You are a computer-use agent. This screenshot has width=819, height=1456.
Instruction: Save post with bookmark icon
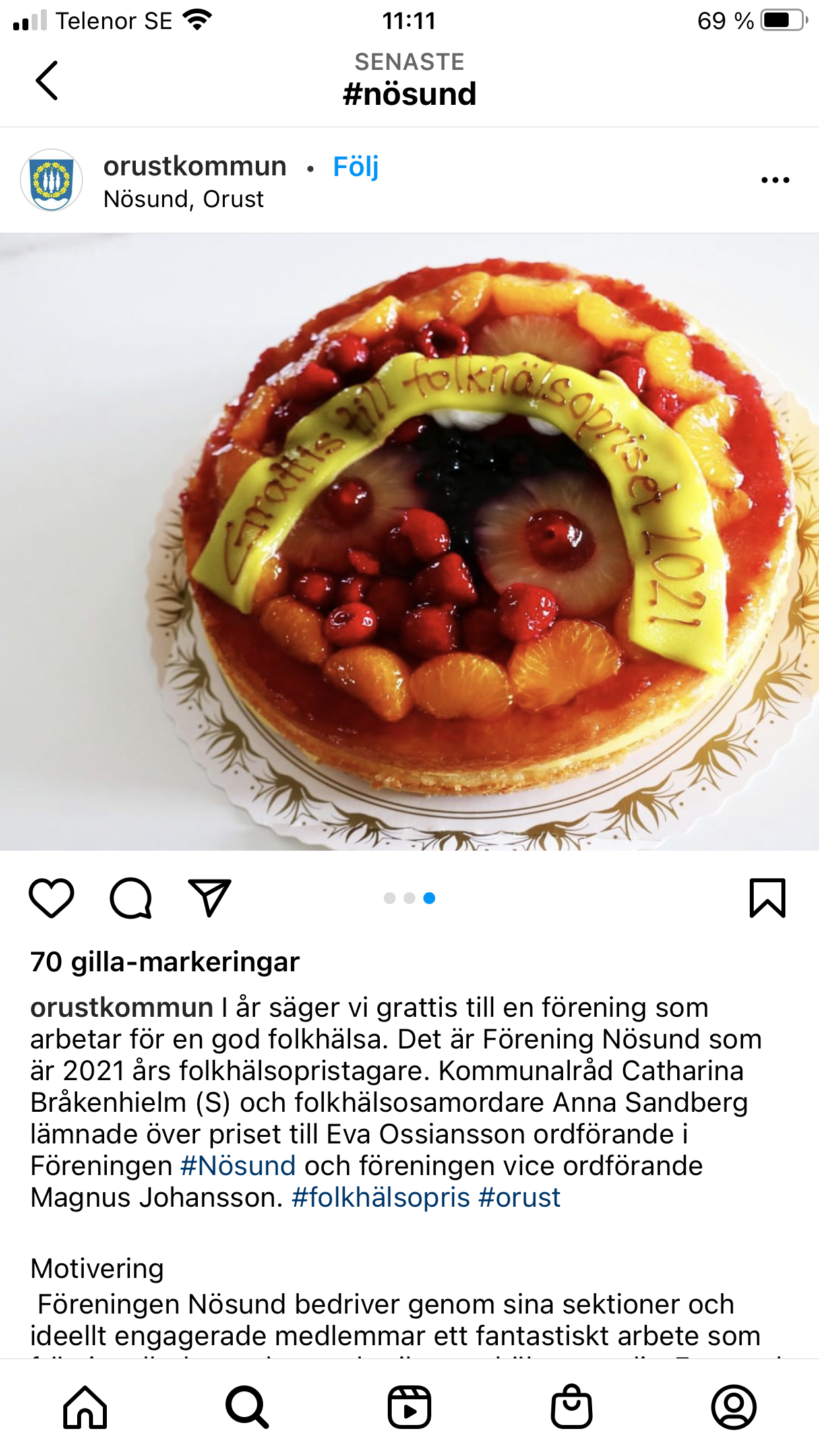tap(768, 898)
